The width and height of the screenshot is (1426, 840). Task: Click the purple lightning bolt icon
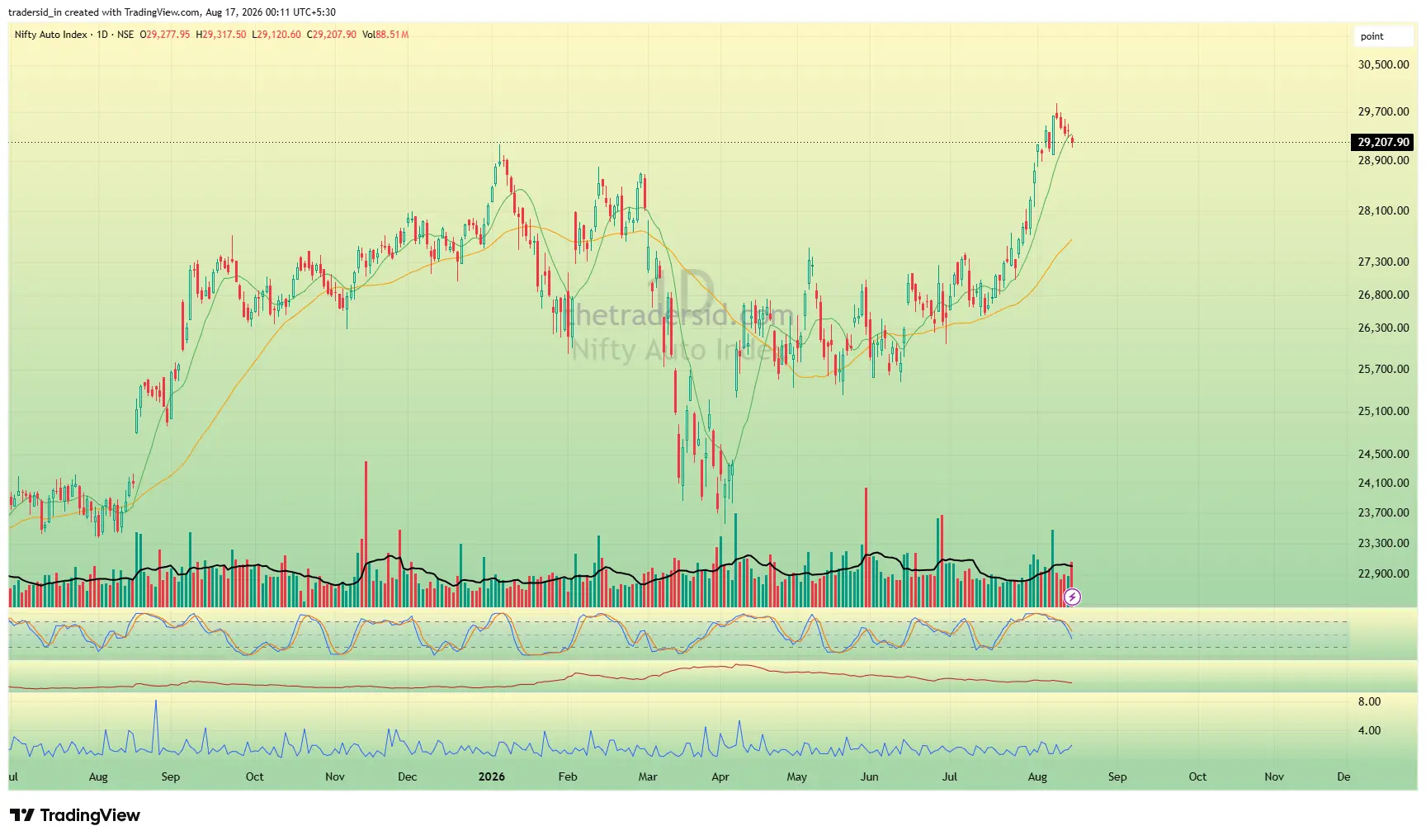pyautogui.click(x=1072, y=597)
